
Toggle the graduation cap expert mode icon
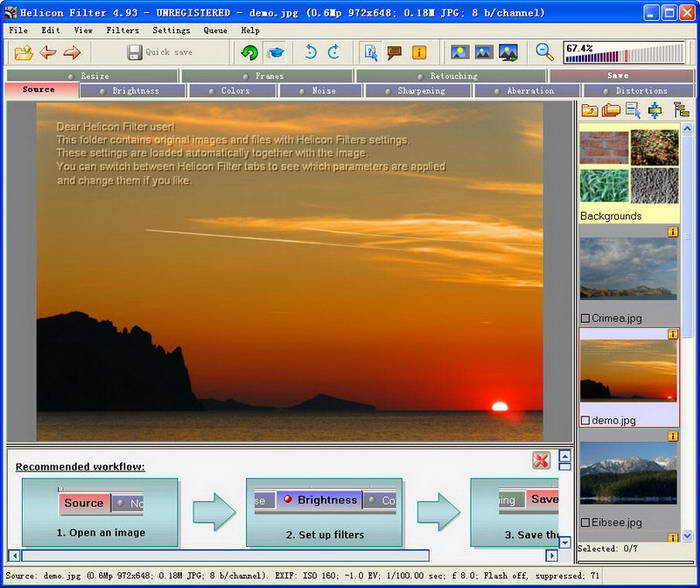[x=275, y=53]
